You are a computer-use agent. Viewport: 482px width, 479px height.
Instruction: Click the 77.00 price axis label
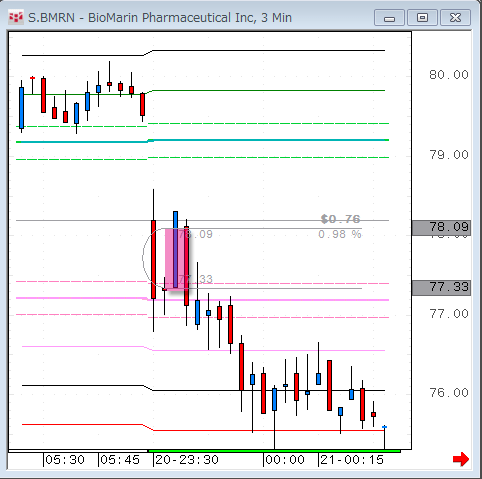point(449,314)
